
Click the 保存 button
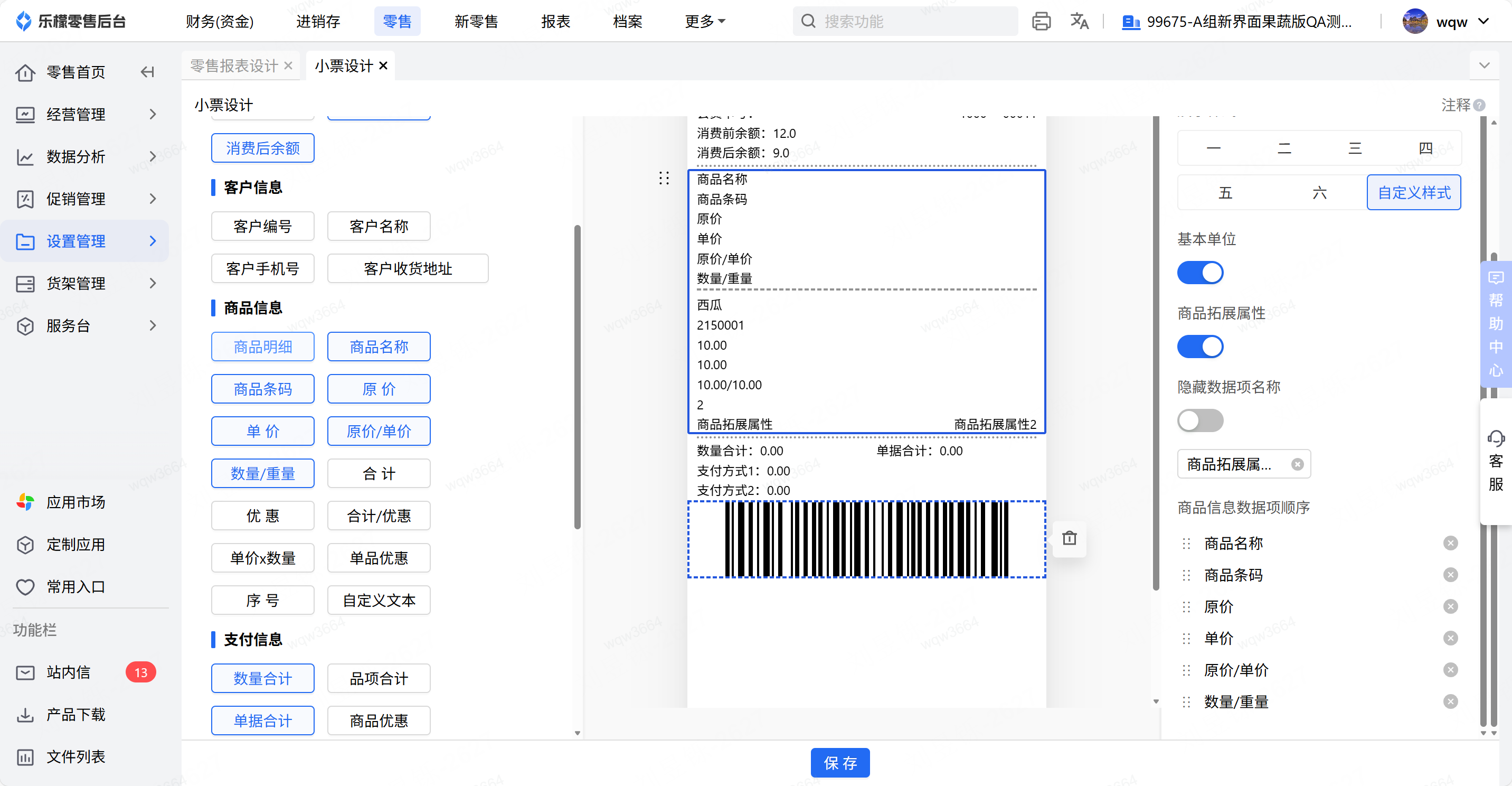tap(839, 763)
